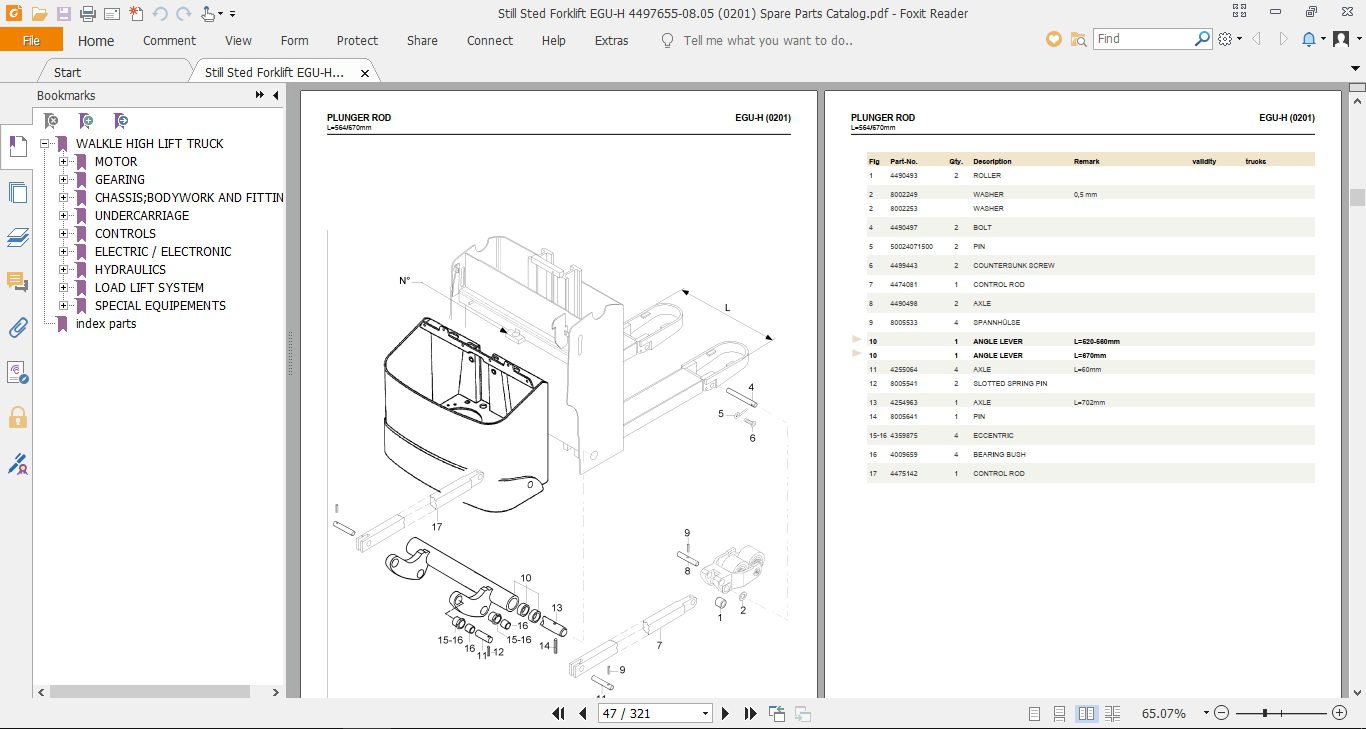Toggle touch mode hand icon
The height and width of the screenshot is (729, 1366).
tap(209, 14)
